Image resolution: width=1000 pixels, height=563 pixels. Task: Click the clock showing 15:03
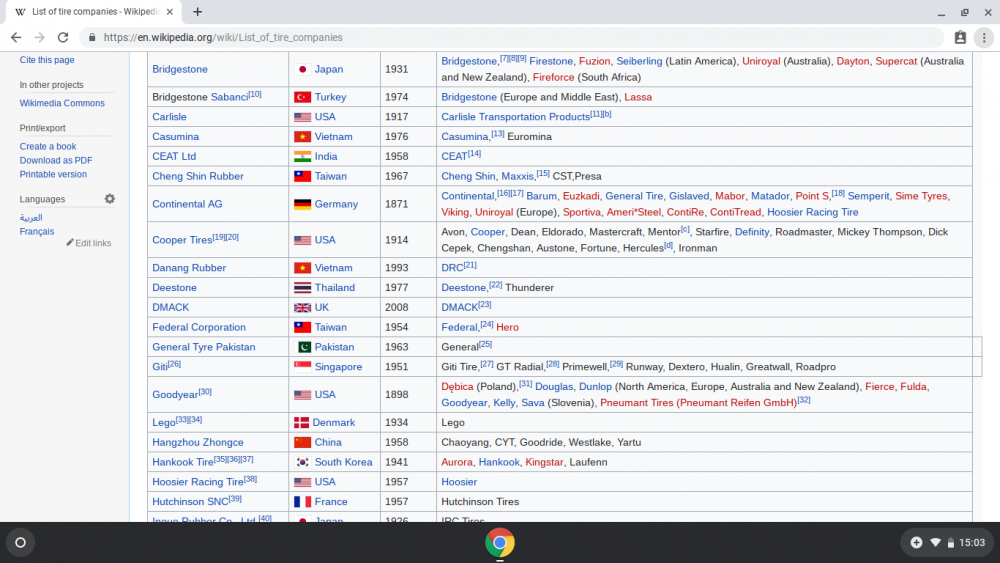(972, 543)
